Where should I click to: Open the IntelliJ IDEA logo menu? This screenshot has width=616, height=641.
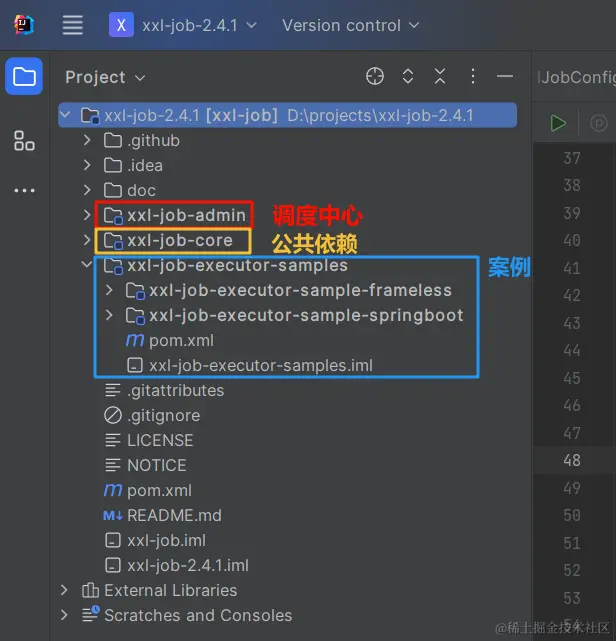click(24, 25)
